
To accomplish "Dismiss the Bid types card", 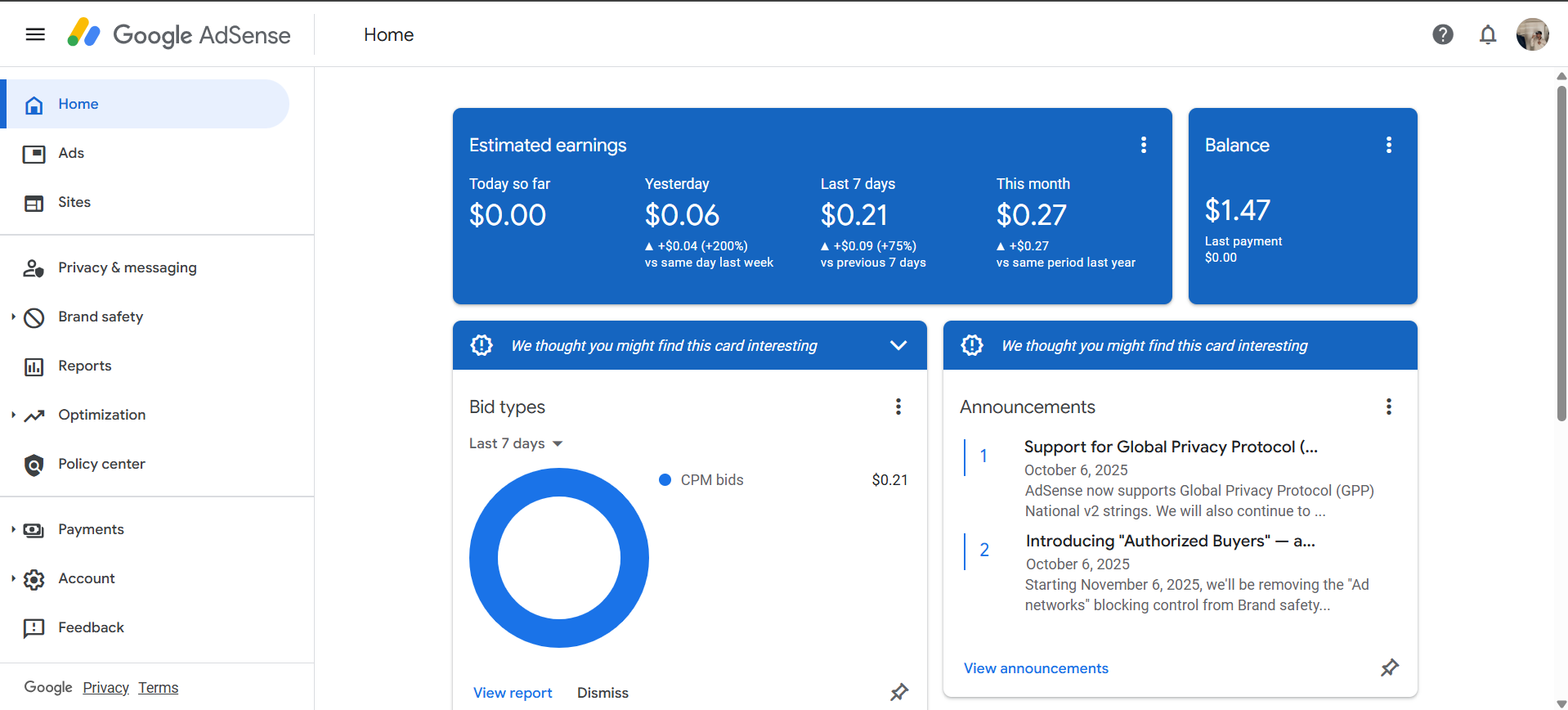I will 603,693.
